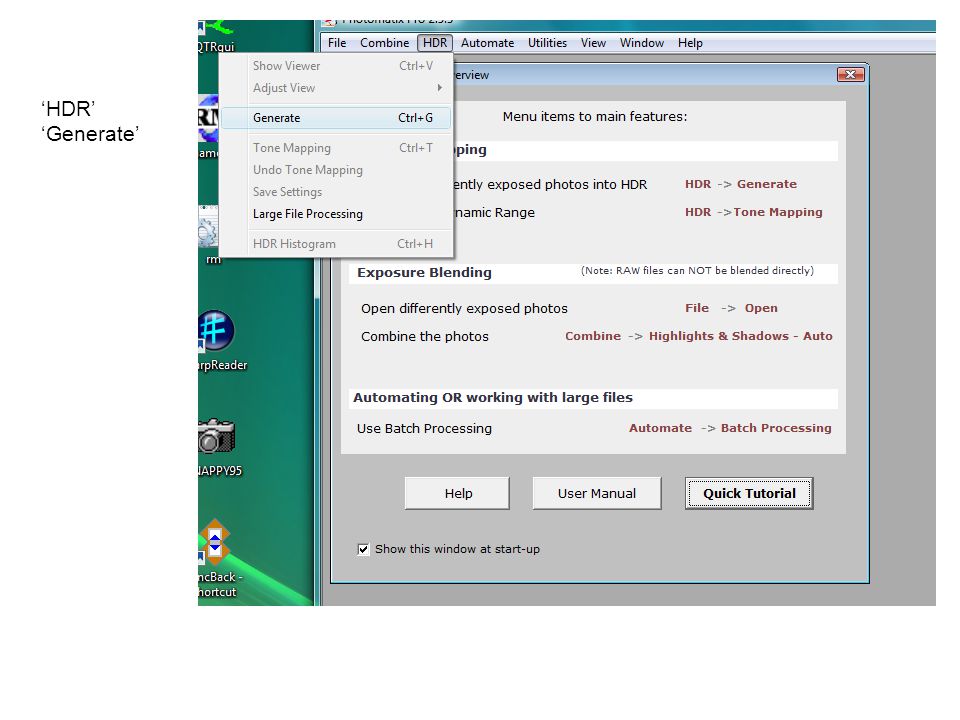Open the Window menu
Viewport: 960px width, 720px height.
(x=642, y=43)
